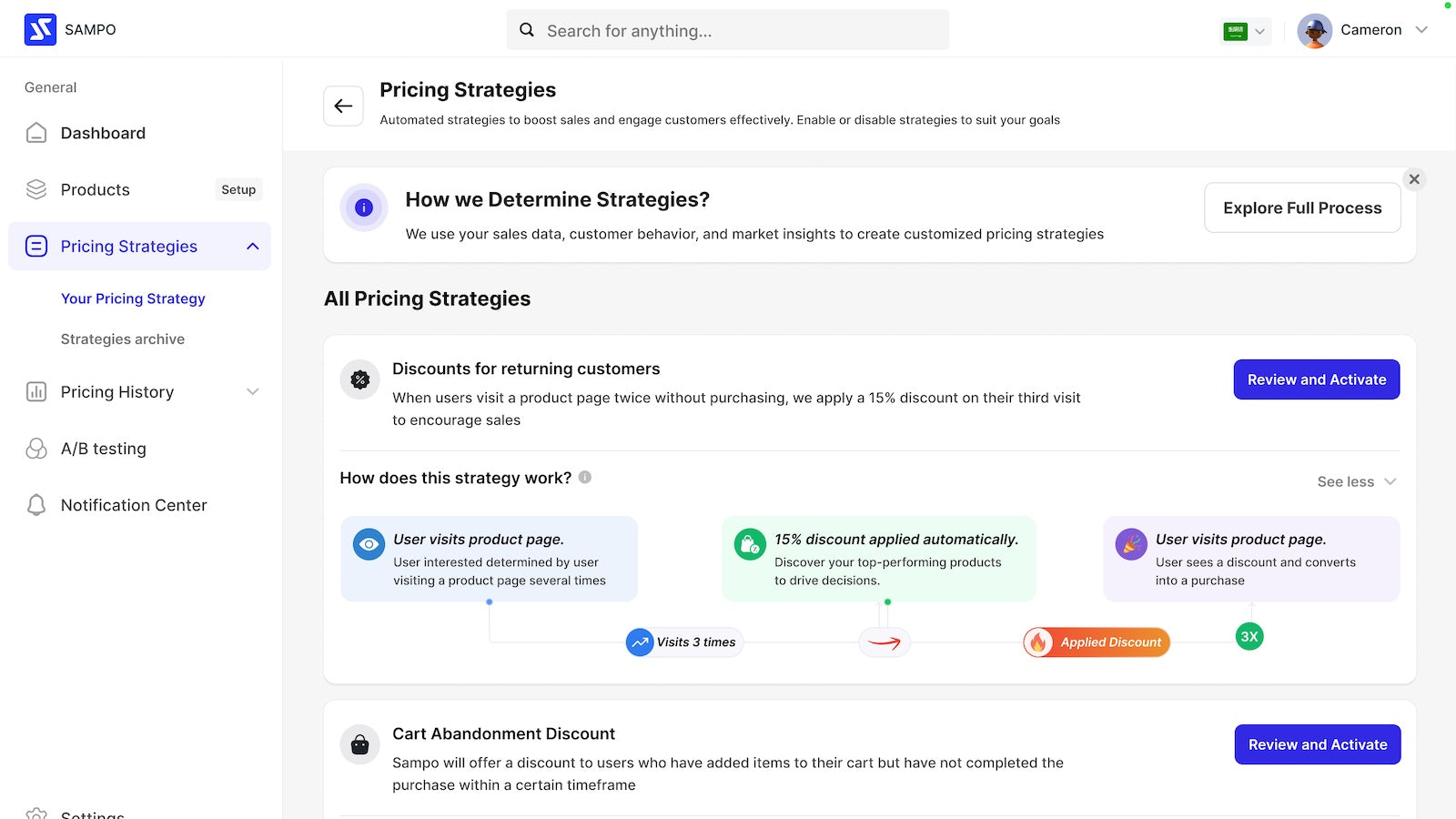Viewport: 1456px width, 819px height.
Task: Select Your Pricing Strategy menu item
Action: [133, 298]
